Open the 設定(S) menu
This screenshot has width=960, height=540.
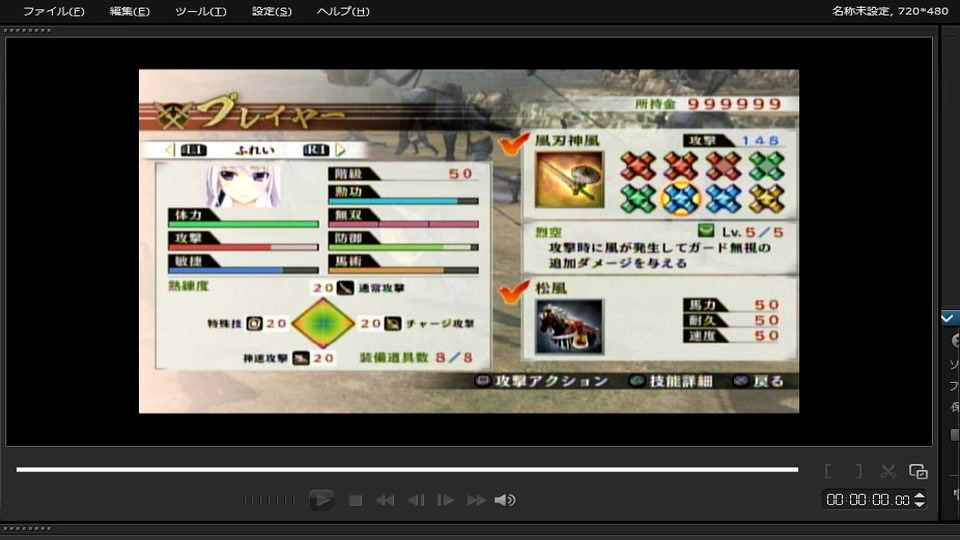coord(271,11)
